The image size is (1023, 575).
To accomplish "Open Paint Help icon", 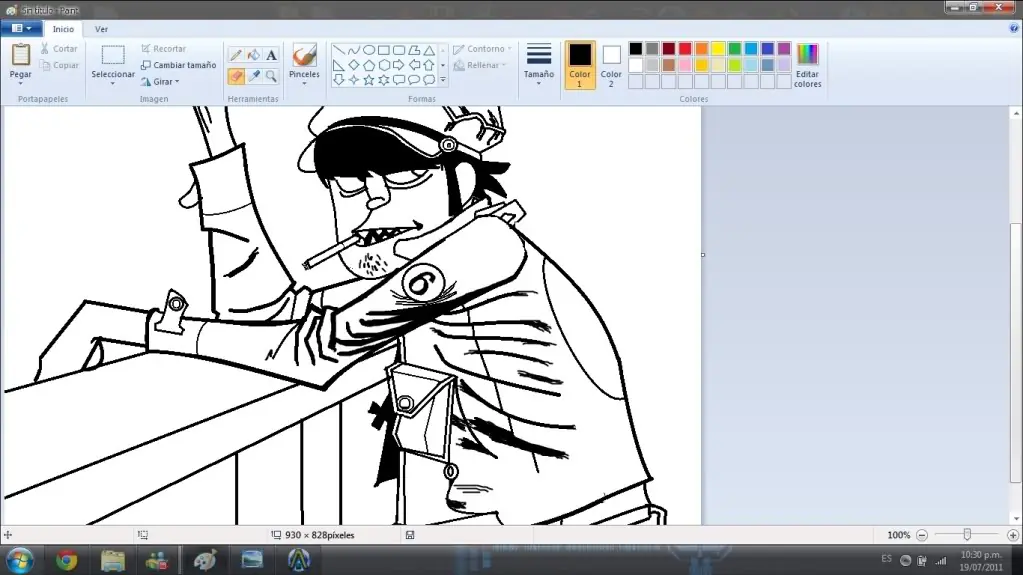I will coord(1014,29).
